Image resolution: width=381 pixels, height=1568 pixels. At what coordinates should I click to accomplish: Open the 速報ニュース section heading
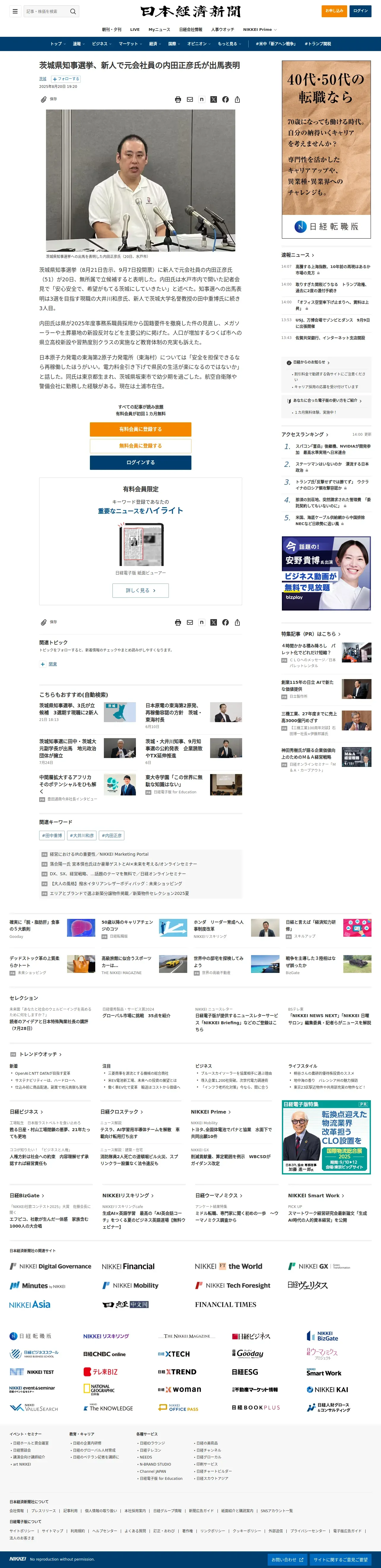298,255
